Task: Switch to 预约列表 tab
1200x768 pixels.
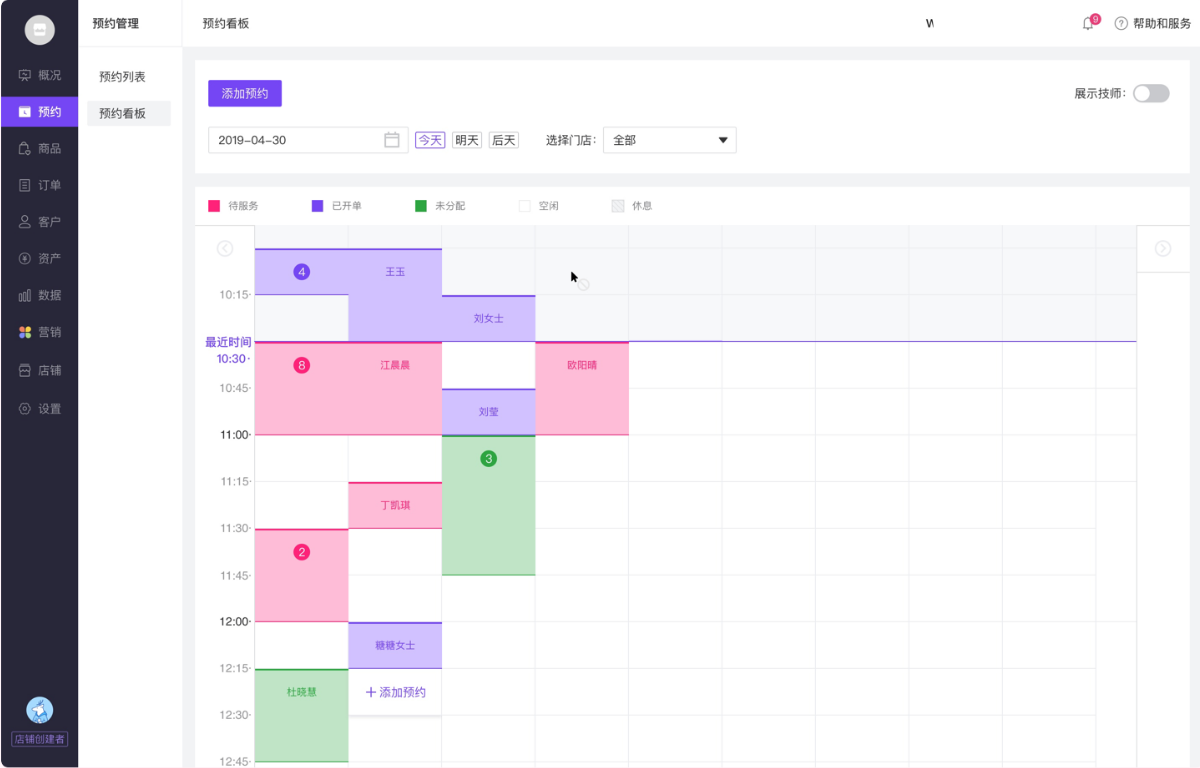Action: tap(123, 76)
